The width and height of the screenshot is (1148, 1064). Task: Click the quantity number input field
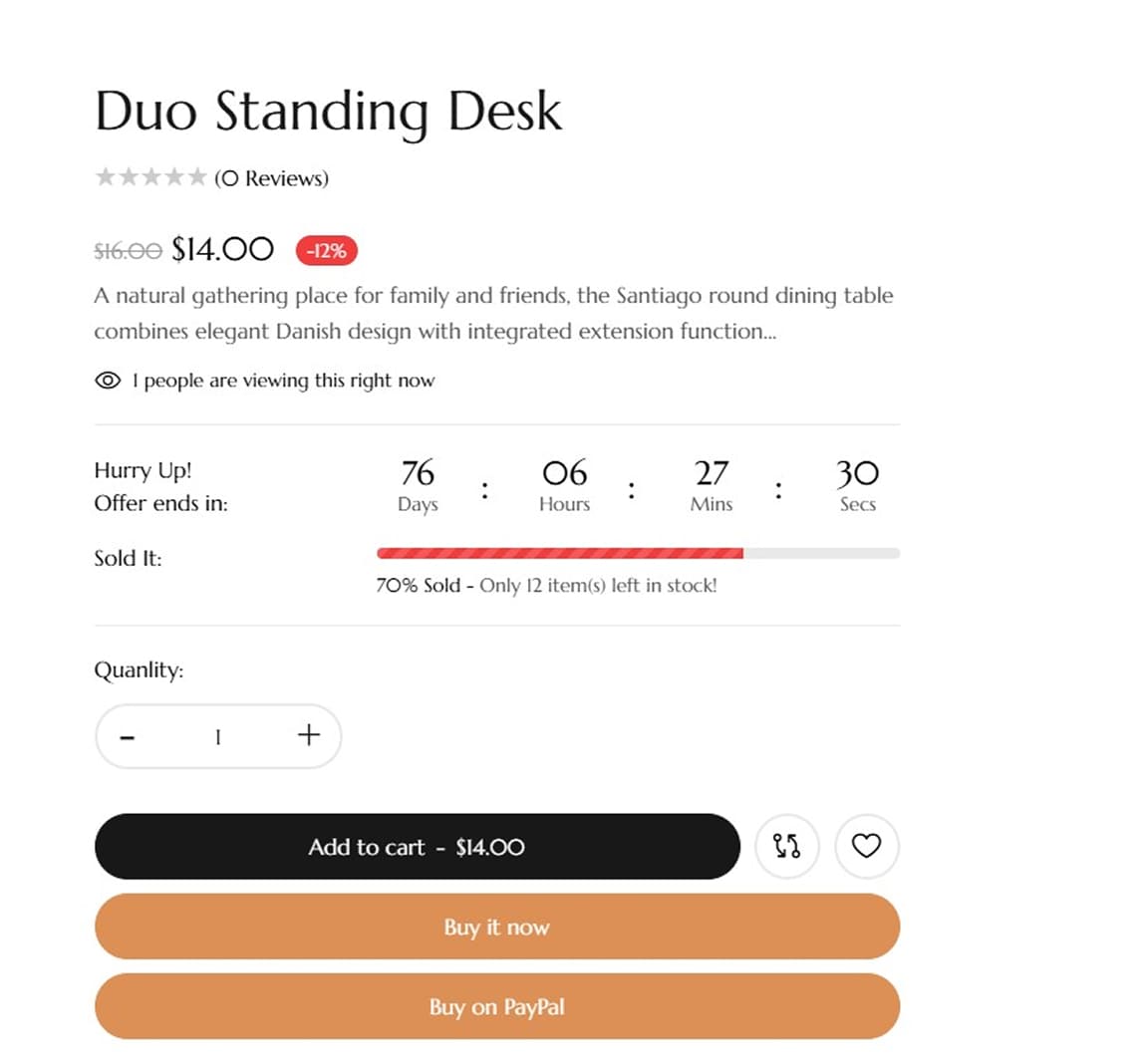coord(217,737)
